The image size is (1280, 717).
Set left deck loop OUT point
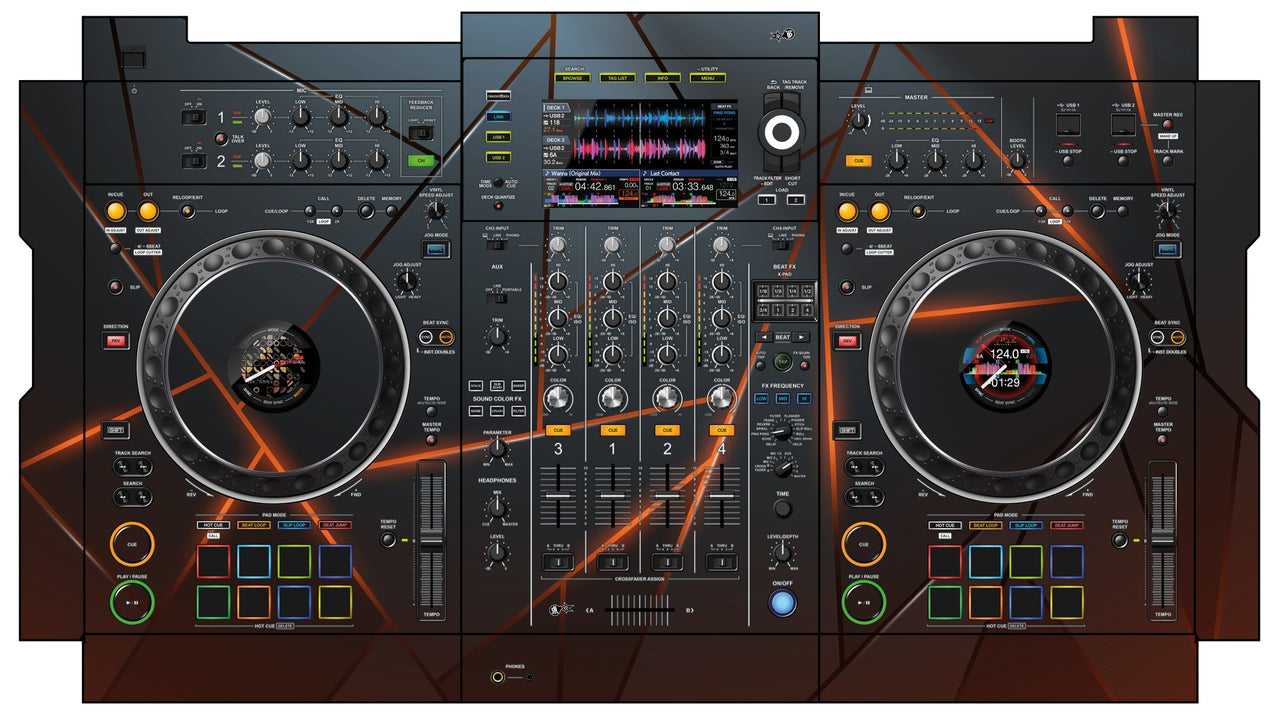[148, 211]
